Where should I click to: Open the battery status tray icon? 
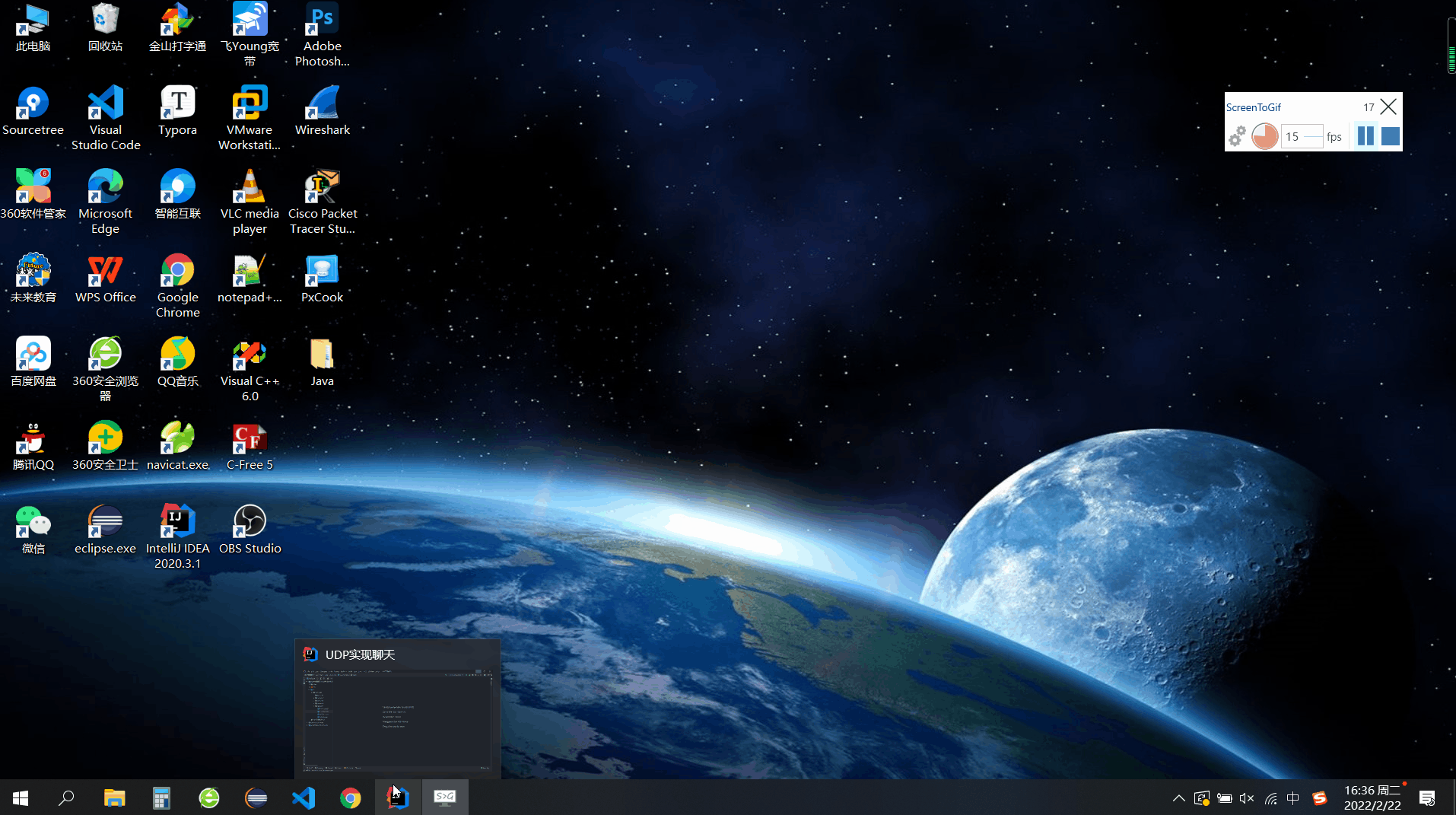point(1224,798)
